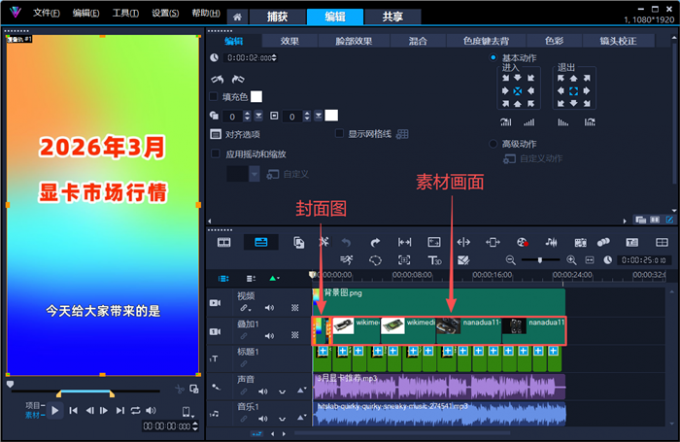
Task: Open the 3D Title Editor
Action: [434, 260]
